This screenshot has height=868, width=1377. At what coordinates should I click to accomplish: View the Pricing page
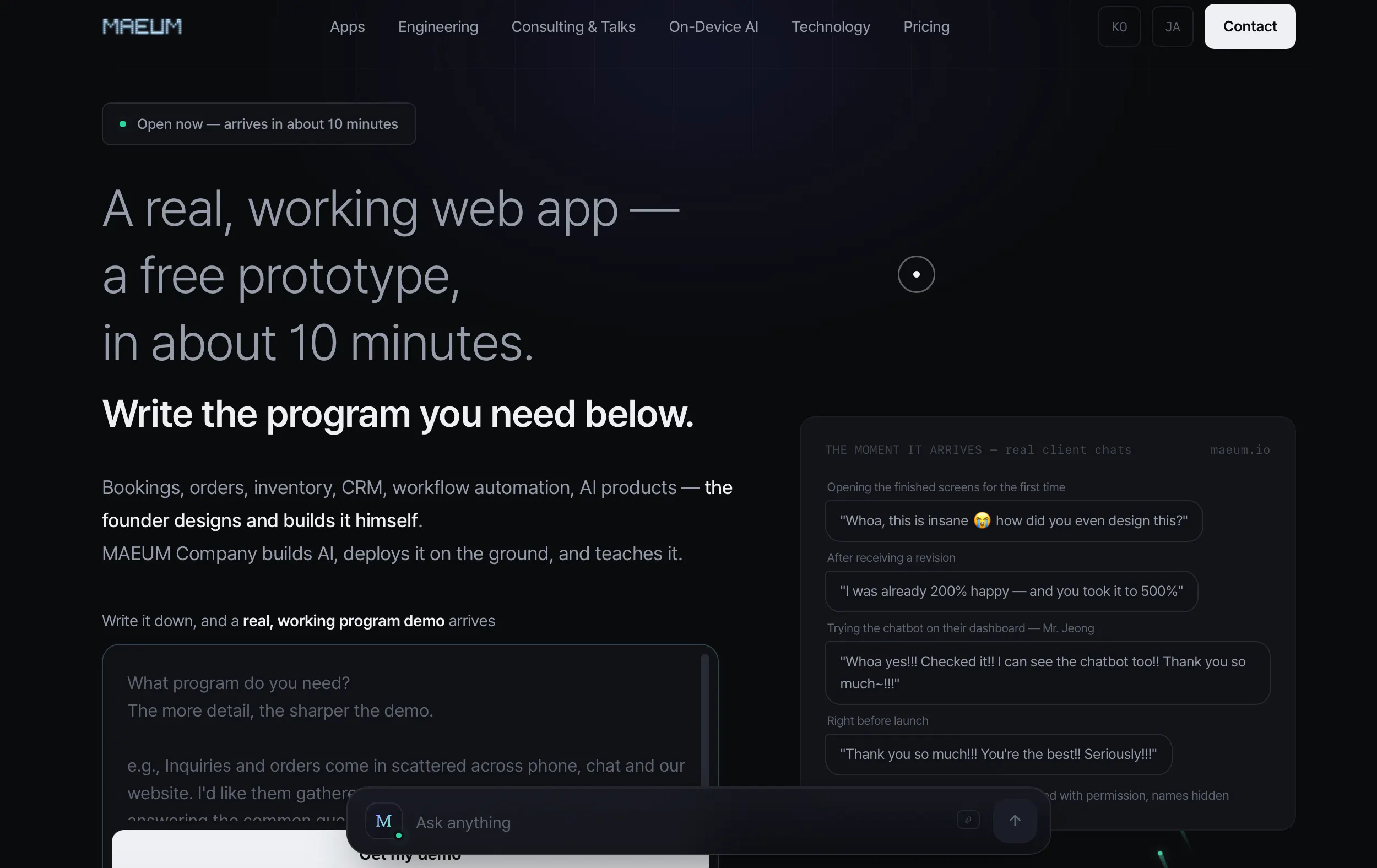coord(926,26)
